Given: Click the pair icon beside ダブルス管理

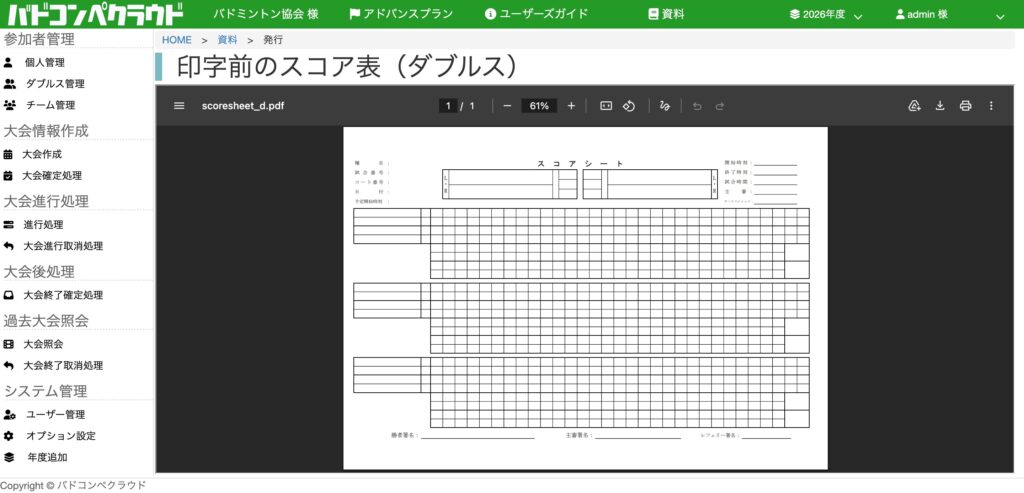Looking at the screenshot, I should 10,84.
